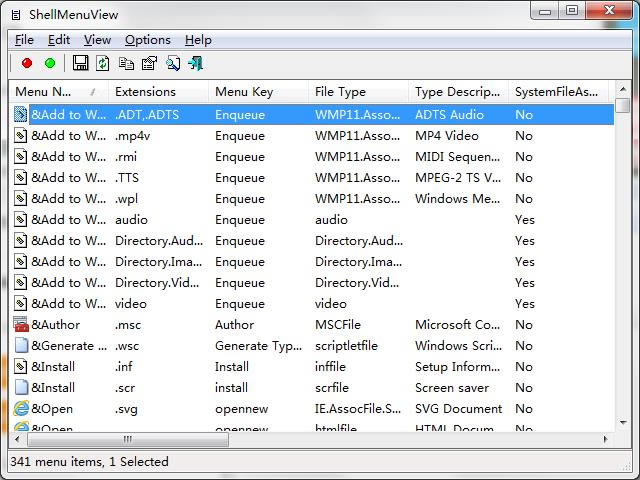
Task: Click 'MPEG-2 TS V...' description cell
Action: 458,178
